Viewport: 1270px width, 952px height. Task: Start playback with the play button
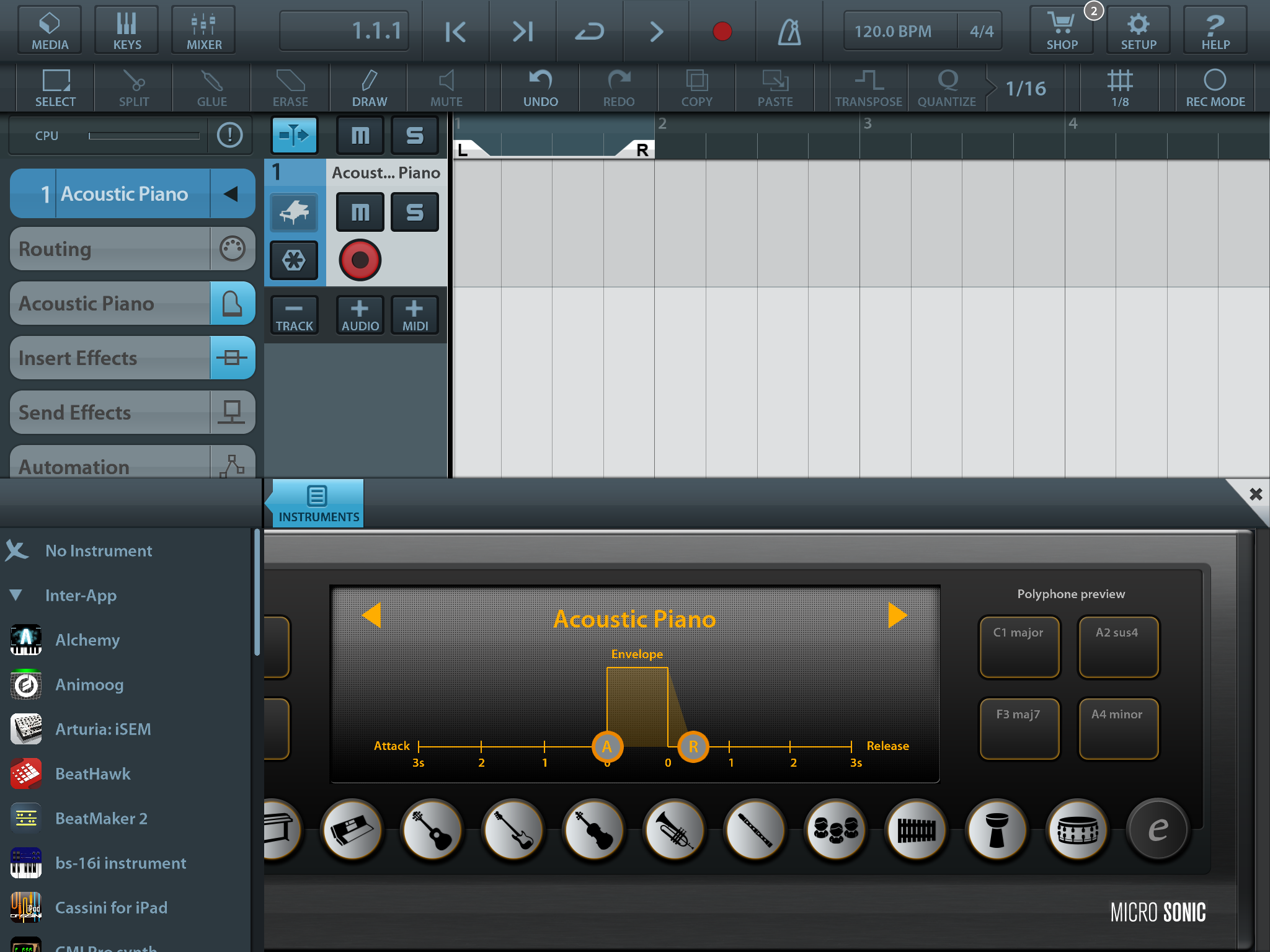coord(656,31)
